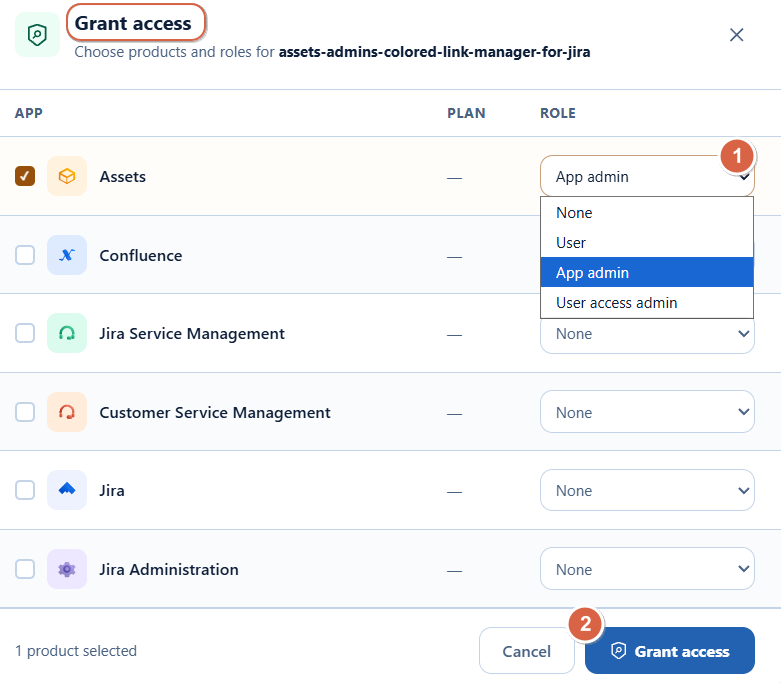
Task: Click the Confluence app icon
Action: pos(67,255)
